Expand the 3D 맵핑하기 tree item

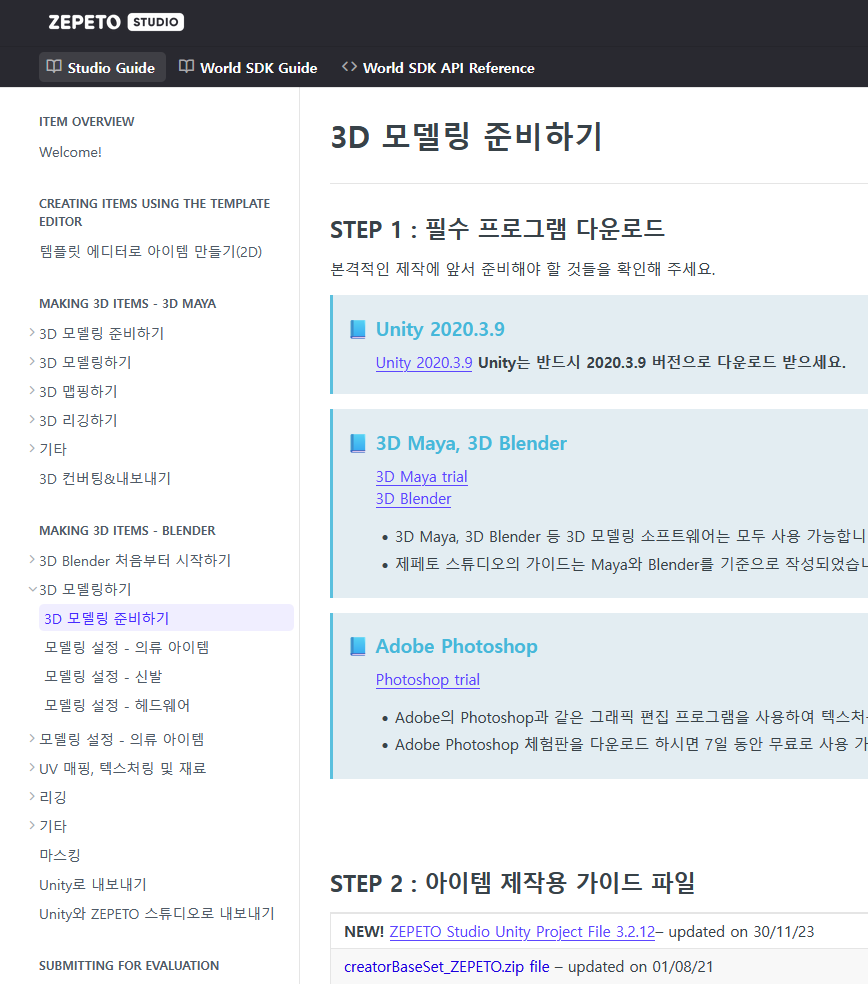(x=32, y=390)
